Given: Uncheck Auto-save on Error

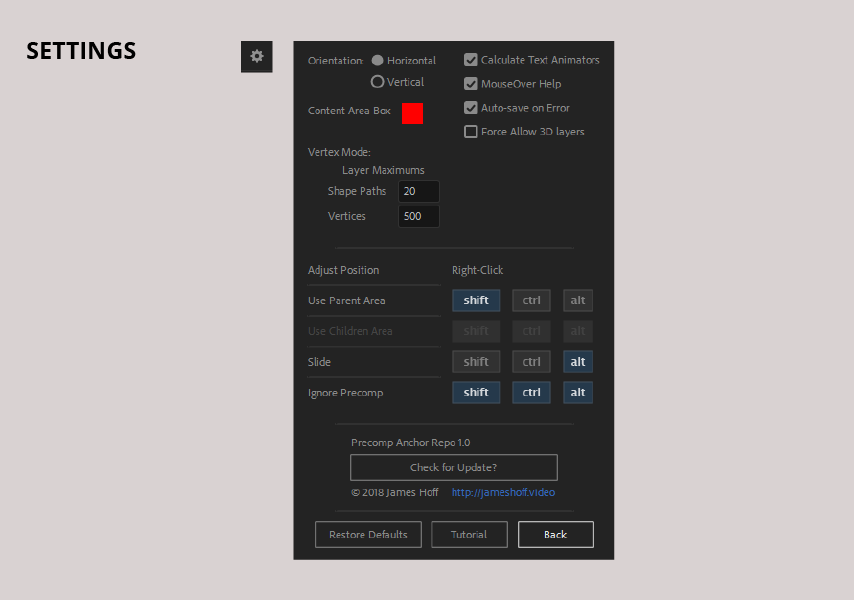Looking at the screenshot, I should tap(470, 107).
